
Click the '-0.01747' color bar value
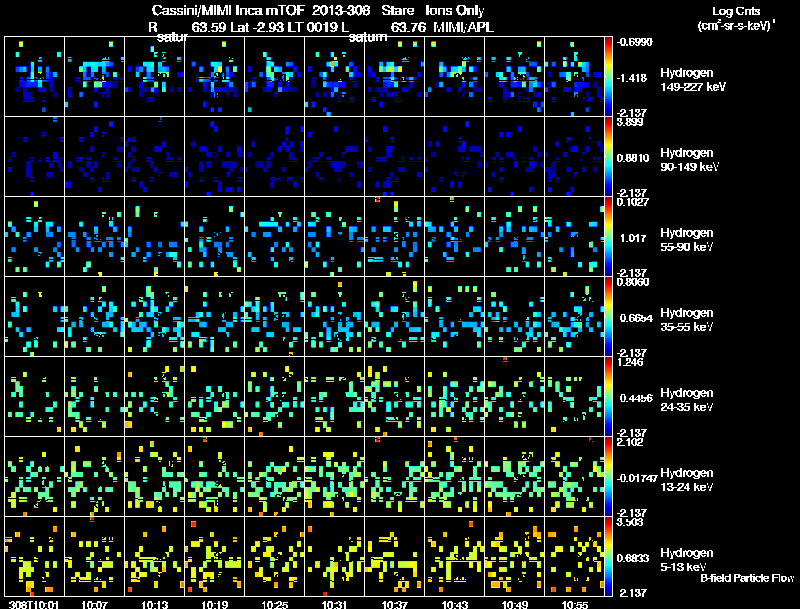coord(637,478)
